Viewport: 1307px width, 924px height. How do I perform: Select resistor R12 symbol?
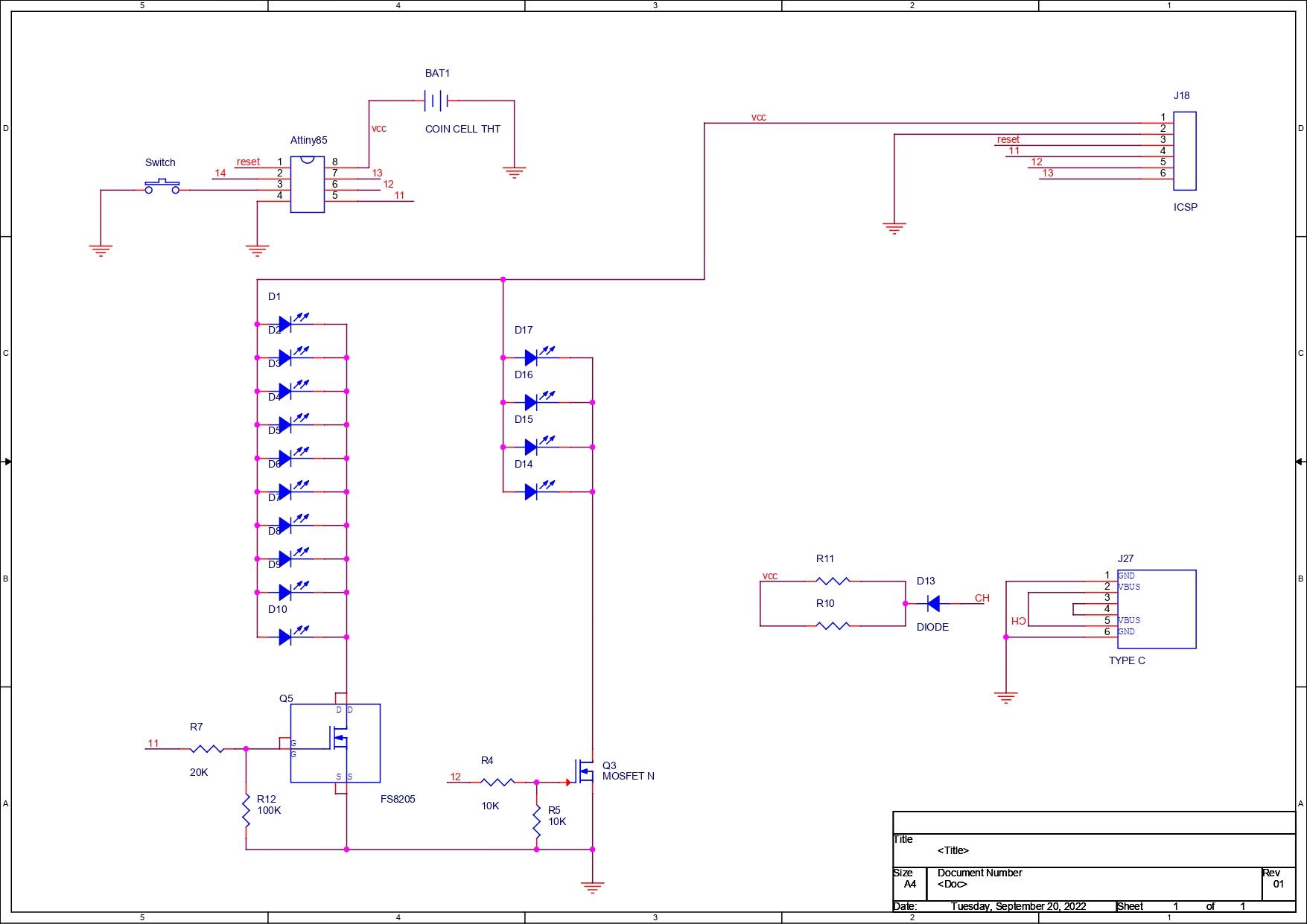pos(246,810)
